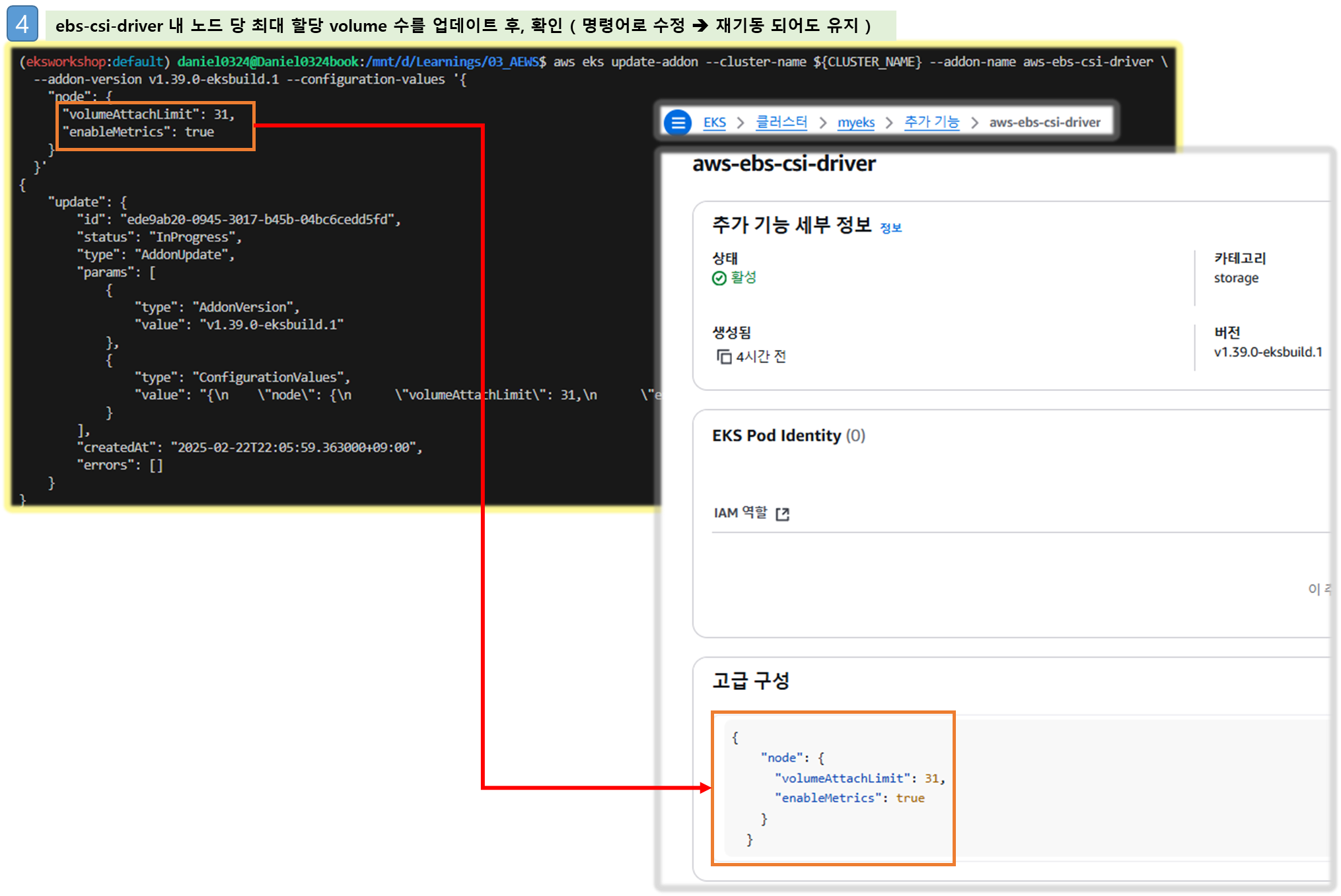
Task: Click the chevron after the EKS breadcrumb
Action: [x=741, y=123]
